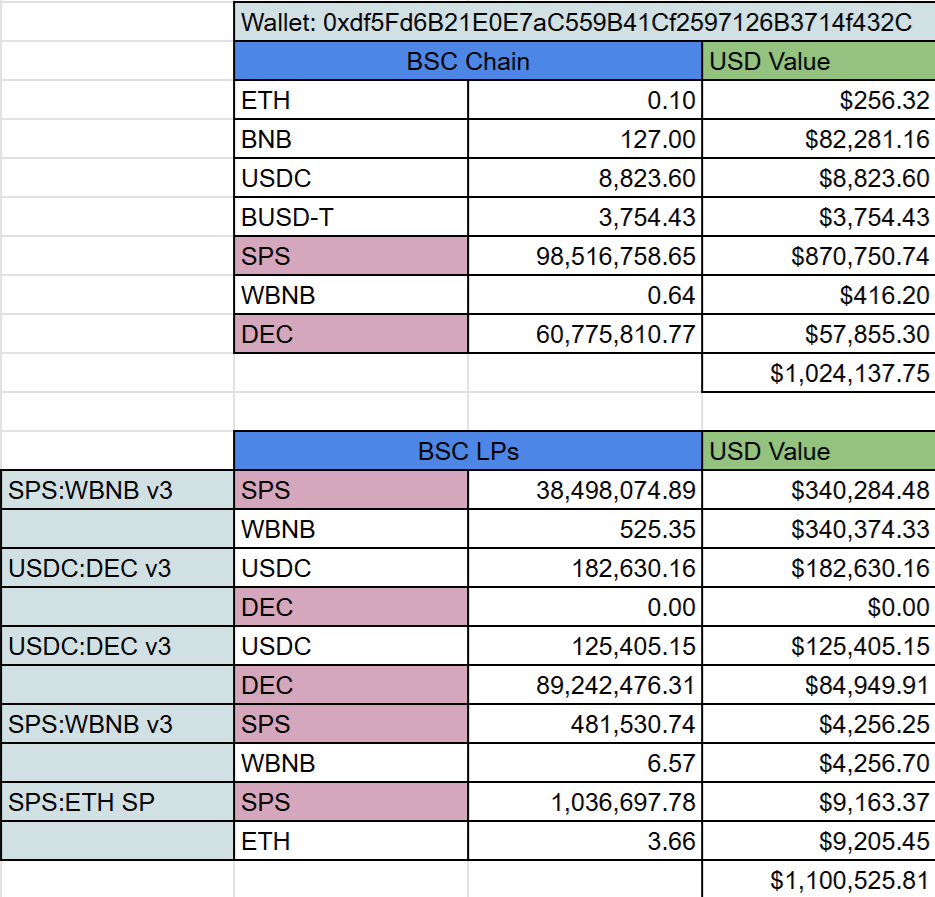This screenshot has width=935, height=897.
Task: Click the WBNB 525.35 amount cell
Action: coord(585,529)
